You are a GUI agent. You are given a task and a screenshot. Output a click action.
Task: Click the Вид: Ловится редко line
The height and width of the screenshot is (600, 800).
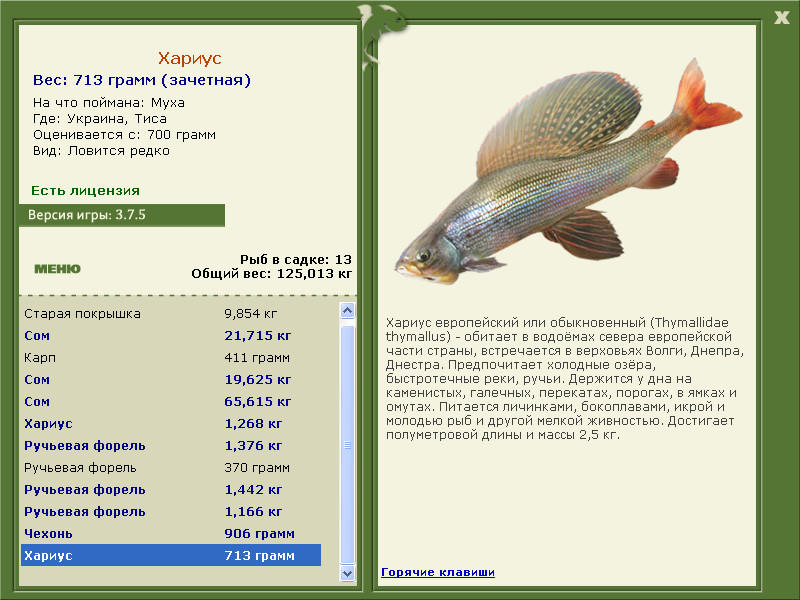[101, 151]
